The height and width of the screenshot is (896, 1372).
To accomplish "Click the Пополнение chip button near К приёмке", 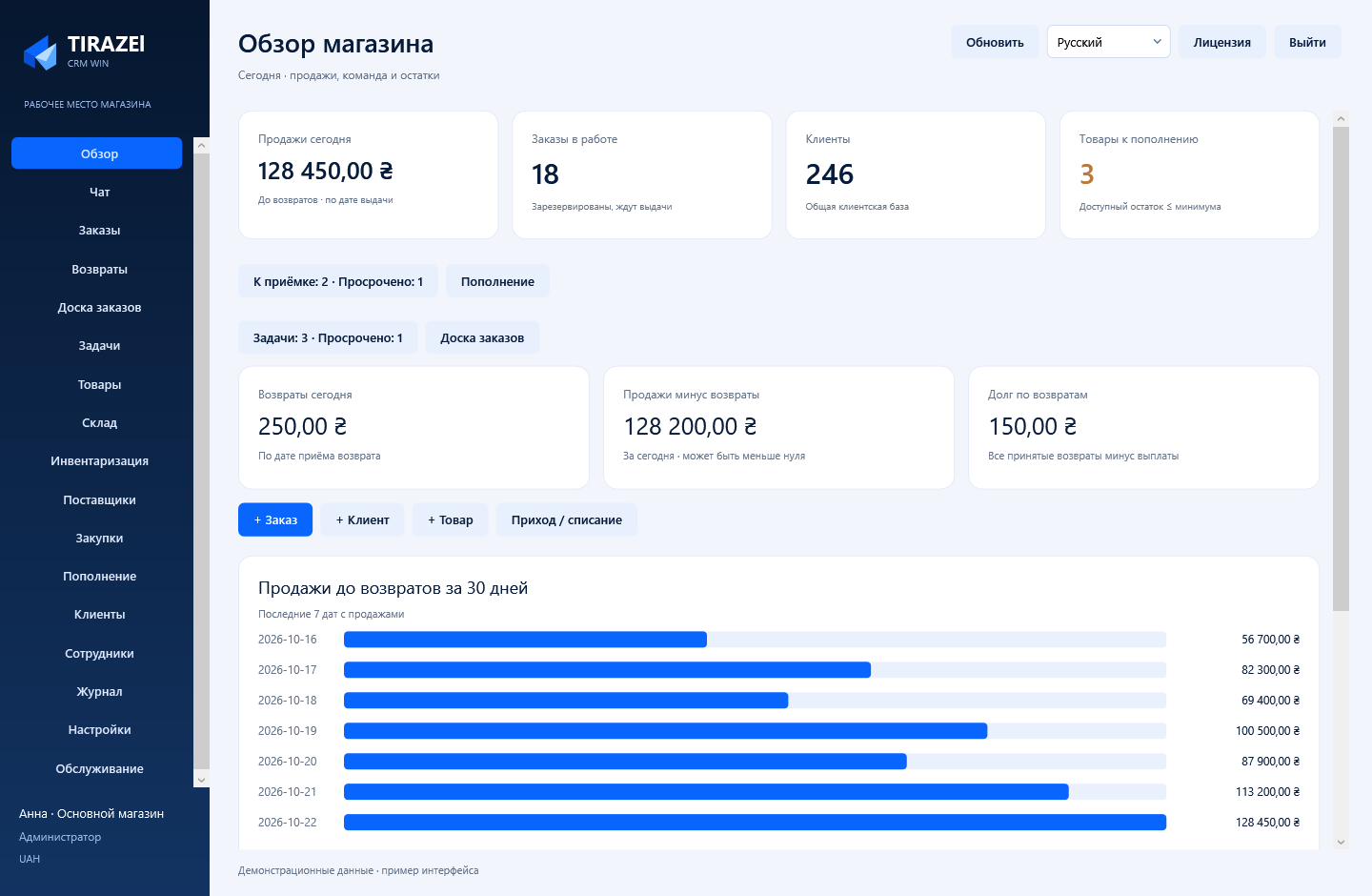I will coord(497,281).
